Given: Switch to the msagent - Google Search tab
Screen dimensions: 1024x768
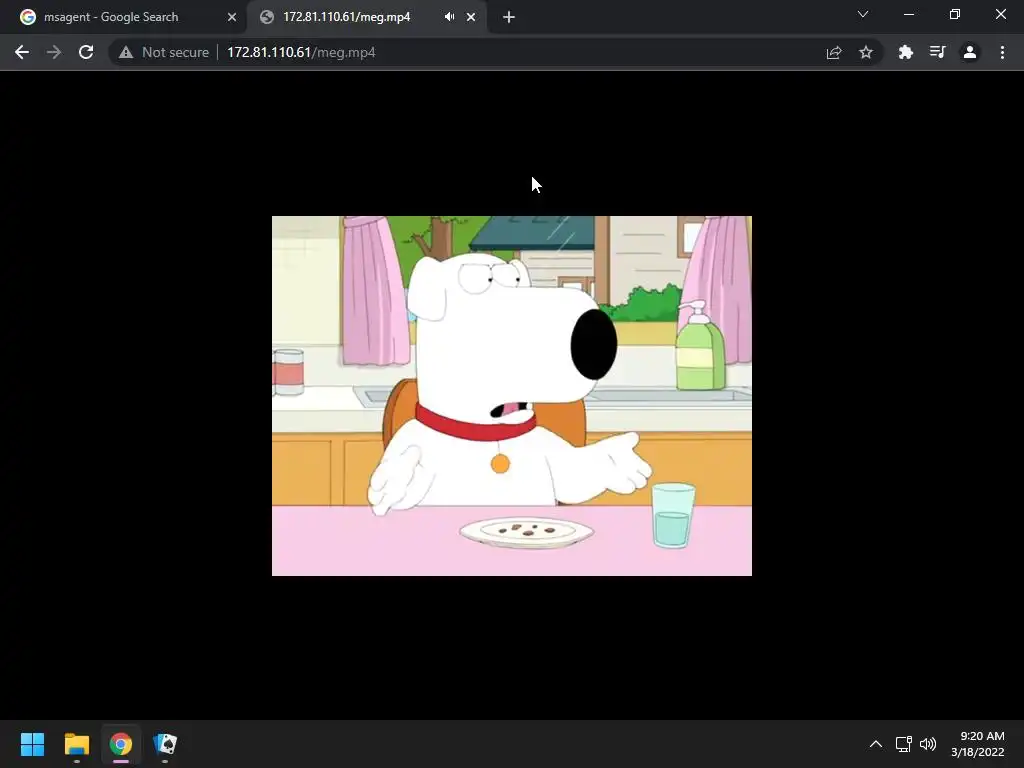Looking at the screenshot, I should tap(128, 17).
